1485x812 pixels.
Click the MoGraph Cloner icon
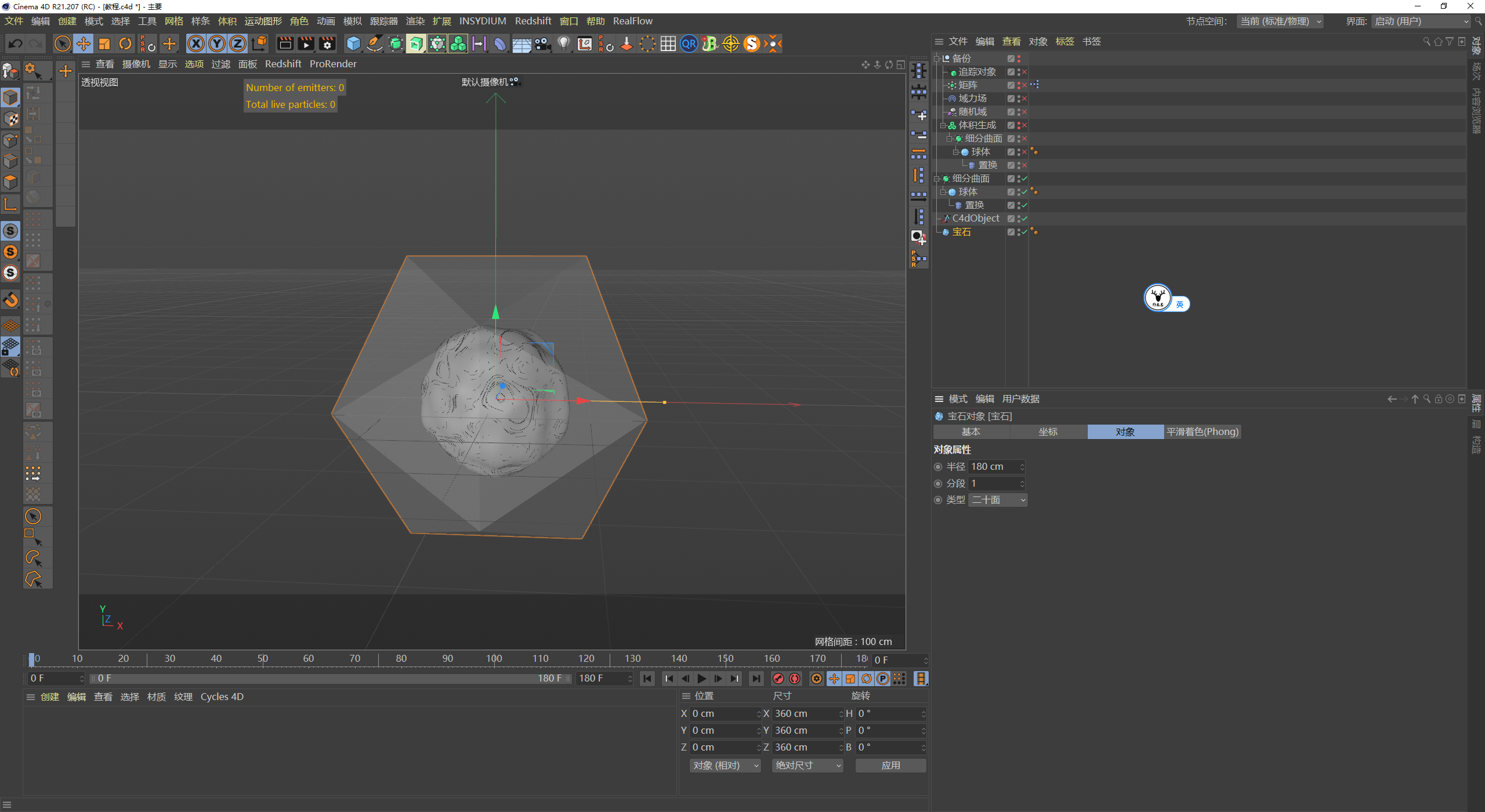(x=458, y=43)
